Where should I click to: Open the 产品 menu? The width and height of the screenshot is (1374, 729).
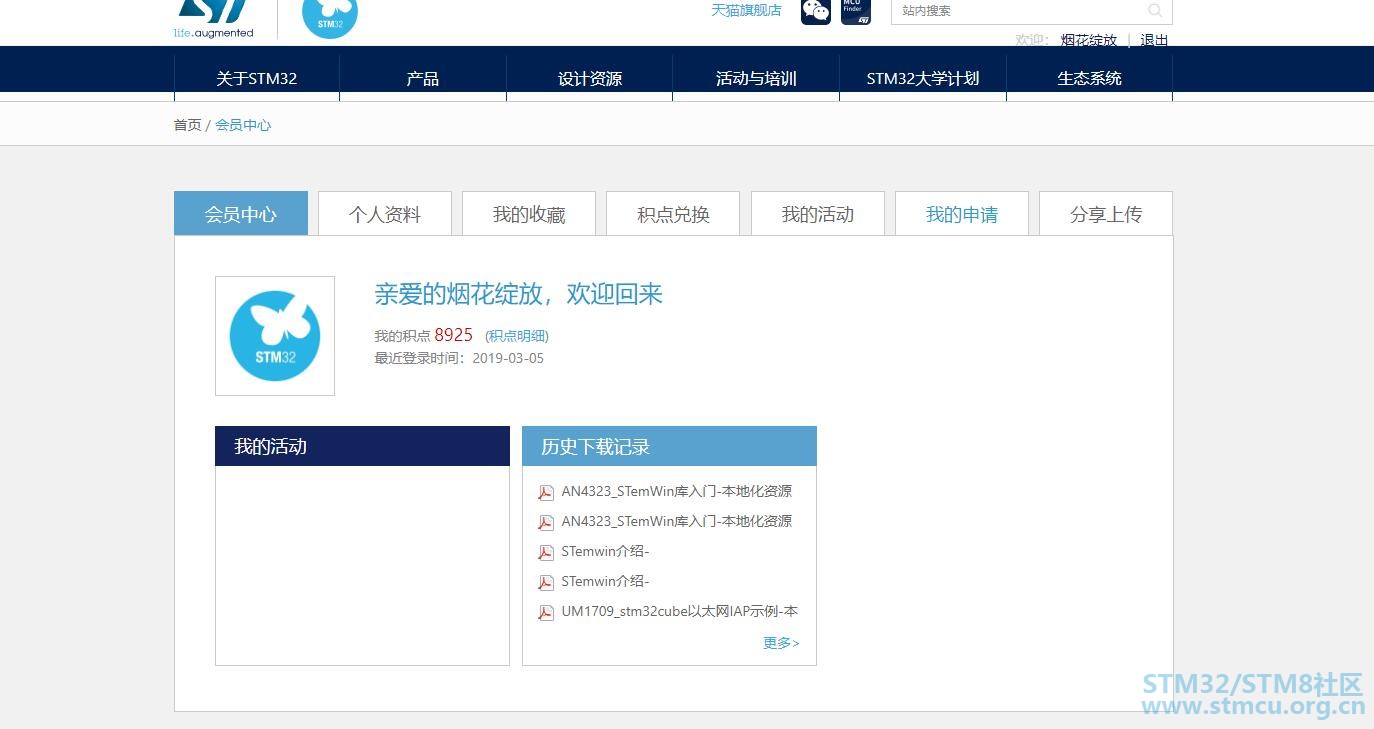[423, 78]
